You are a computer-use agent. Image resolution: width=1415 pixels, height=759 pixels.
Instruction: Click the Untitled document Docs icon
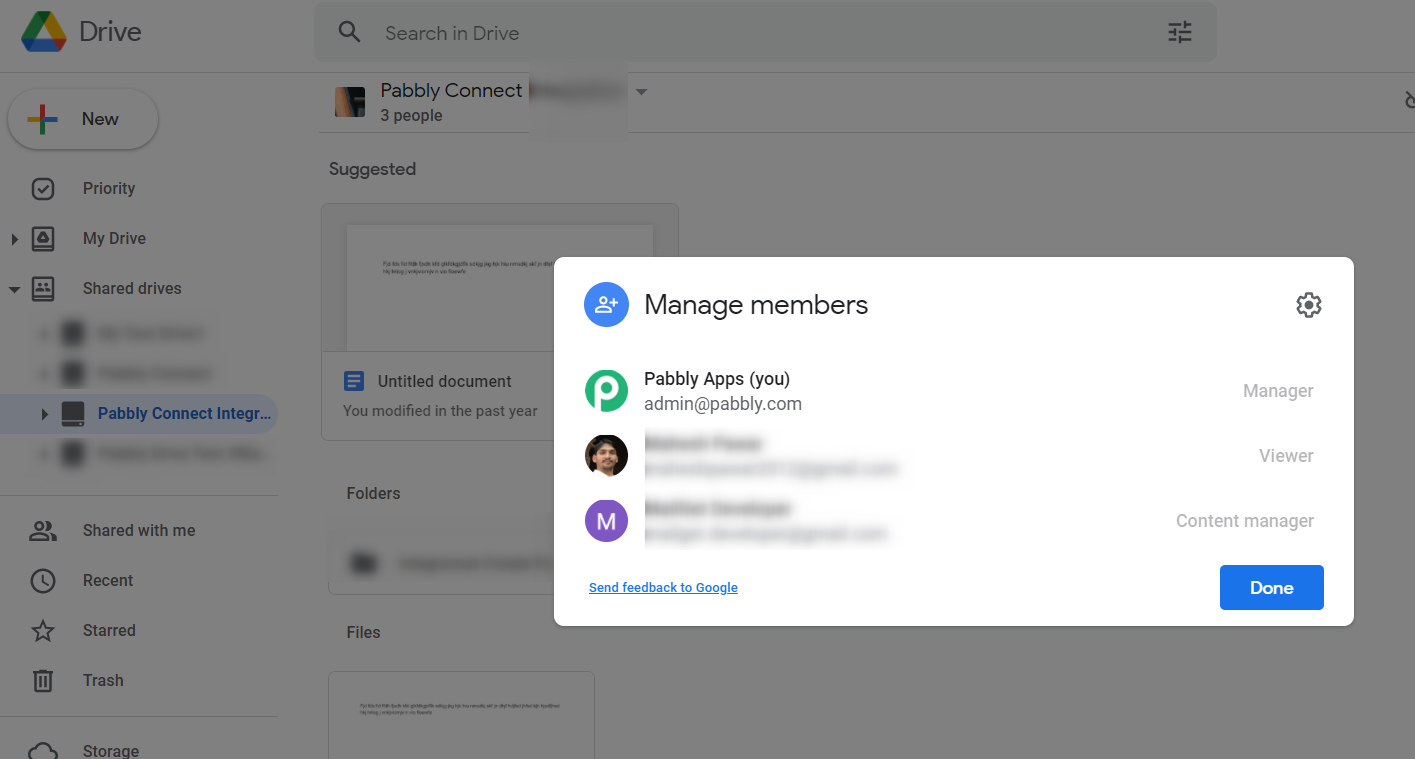coord(354,381)
